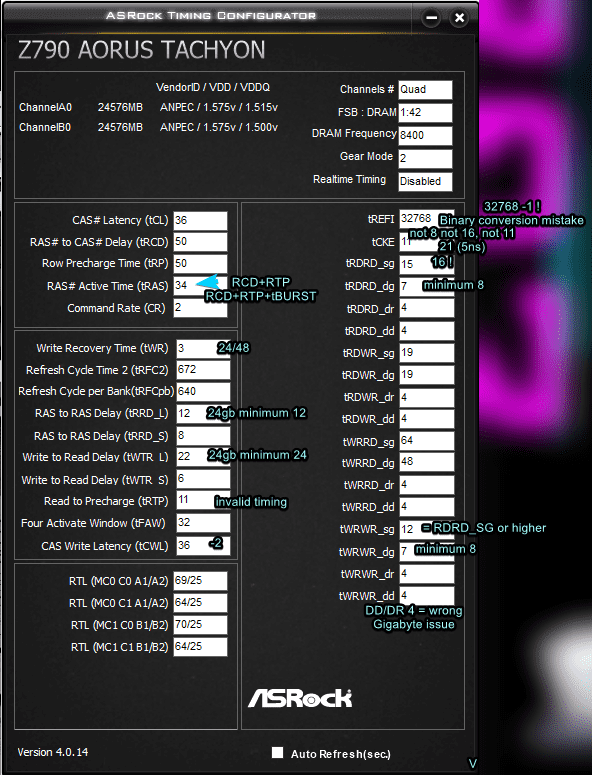Viewport: 592px width, 775px height.
Task: Click the Gear Mode value field
Action: tap(425, 159)
